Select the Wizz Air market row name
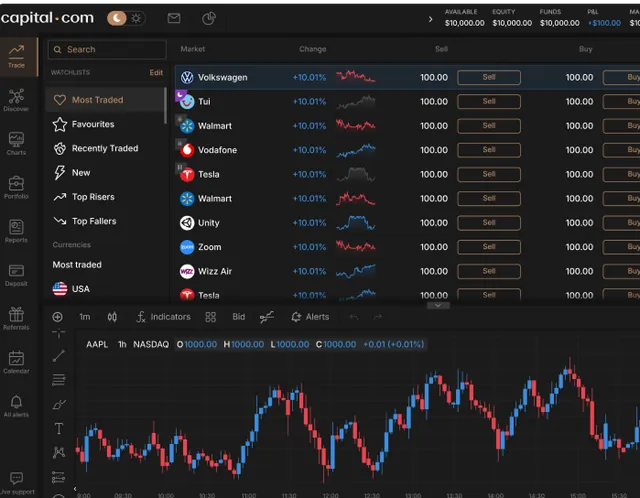Image resolution: width=640 pixels, height=498 pixels. (x=215, y=271)
